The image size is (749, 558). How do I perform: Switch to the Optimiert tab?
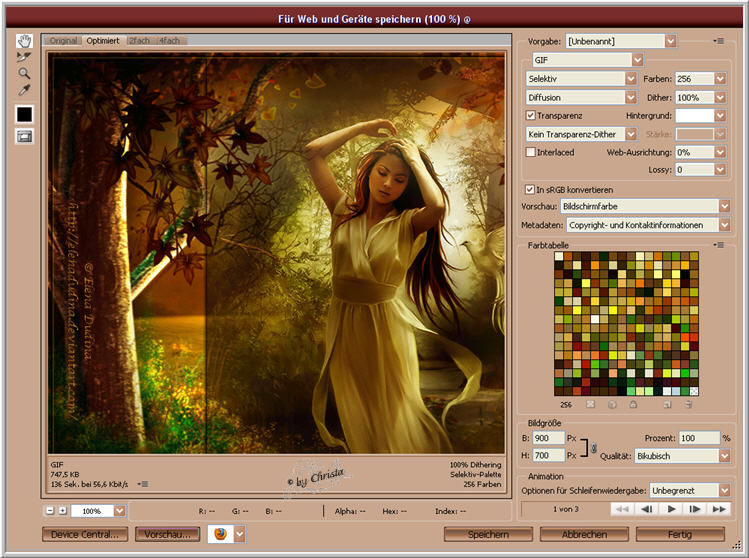(x=103, y=41)
